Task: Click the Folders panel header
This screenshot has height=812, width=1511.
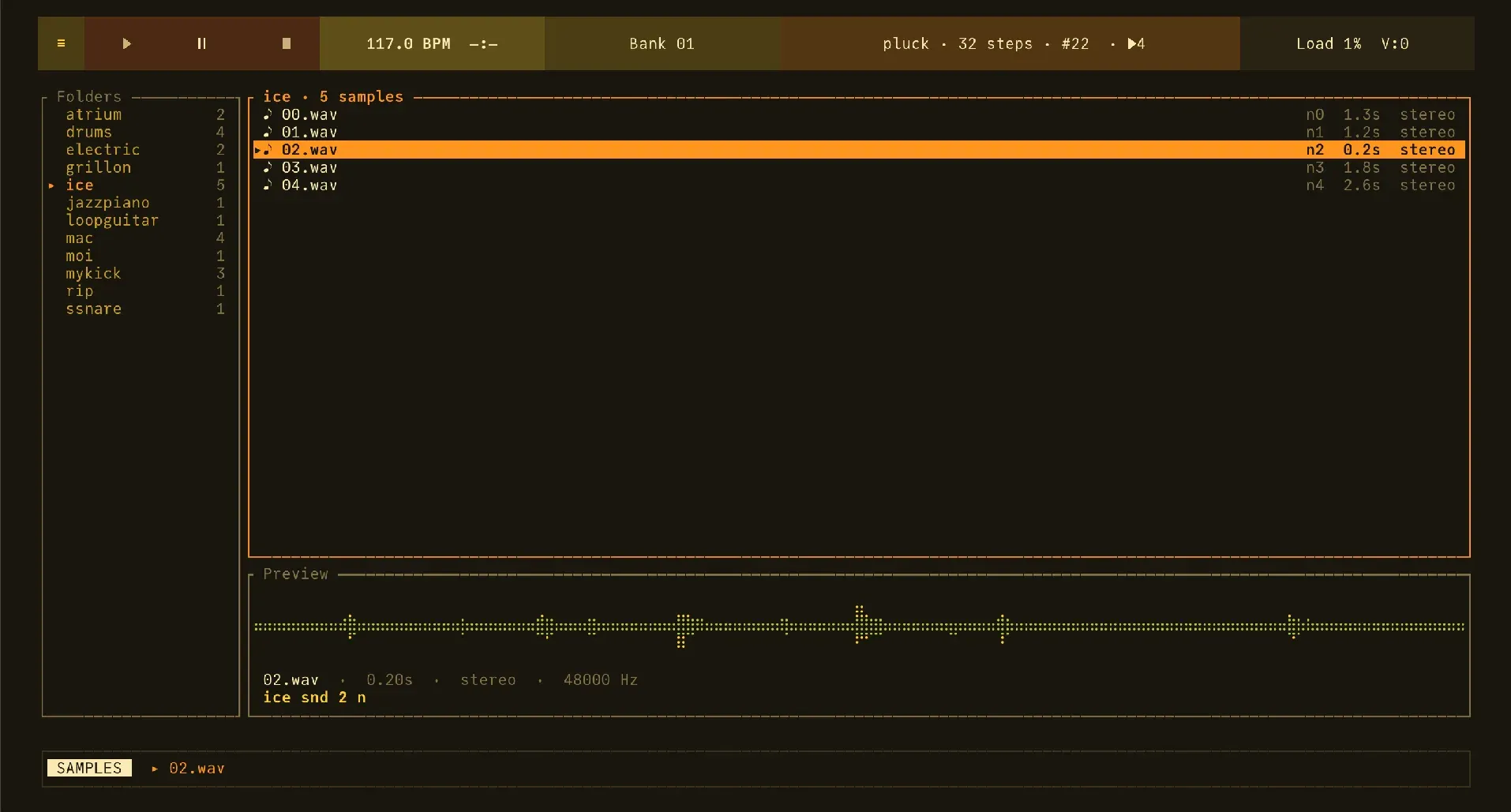Action: pyautogui.click(x=89, y=96)
